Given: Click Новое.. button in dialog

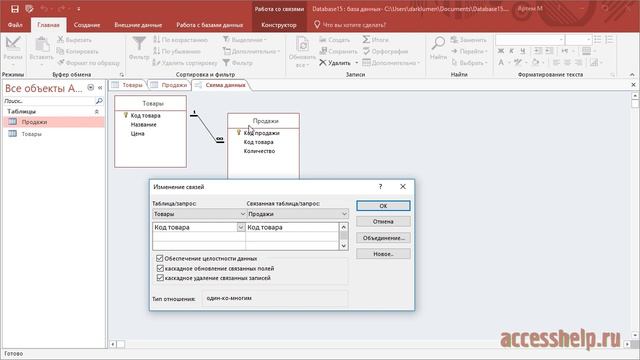Looking at the screenshot, I should [x=383, y=254].
